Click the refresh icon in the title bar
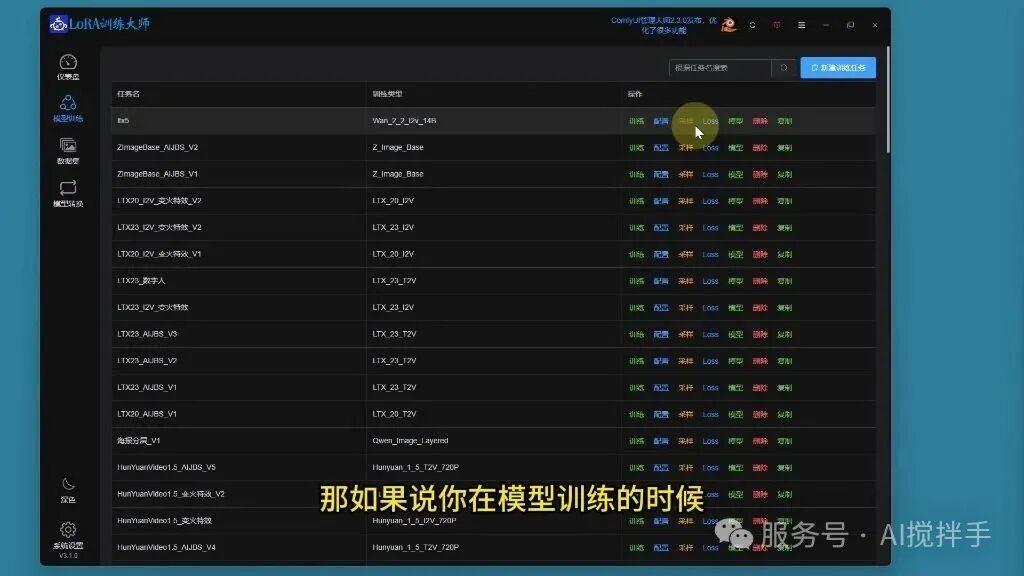Viewport: 1024px width, 576px height. pyautogui.click(x=752, y=25)
